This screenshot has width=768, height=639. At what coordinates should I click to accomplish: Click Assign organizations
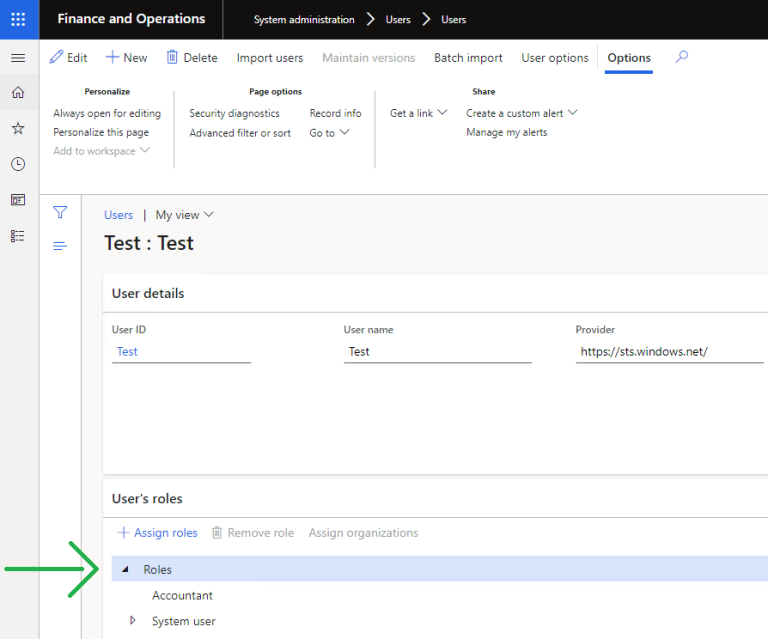coord(363,533)
